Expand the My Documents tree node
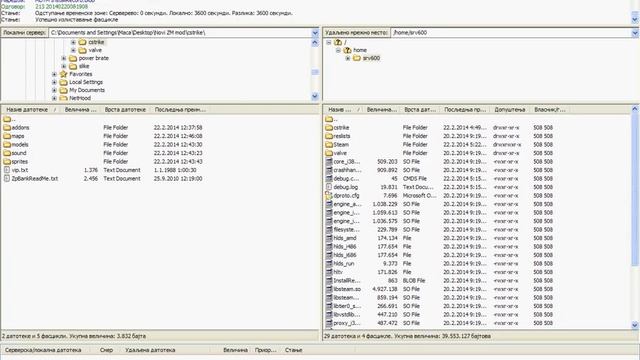 point(54,90)
